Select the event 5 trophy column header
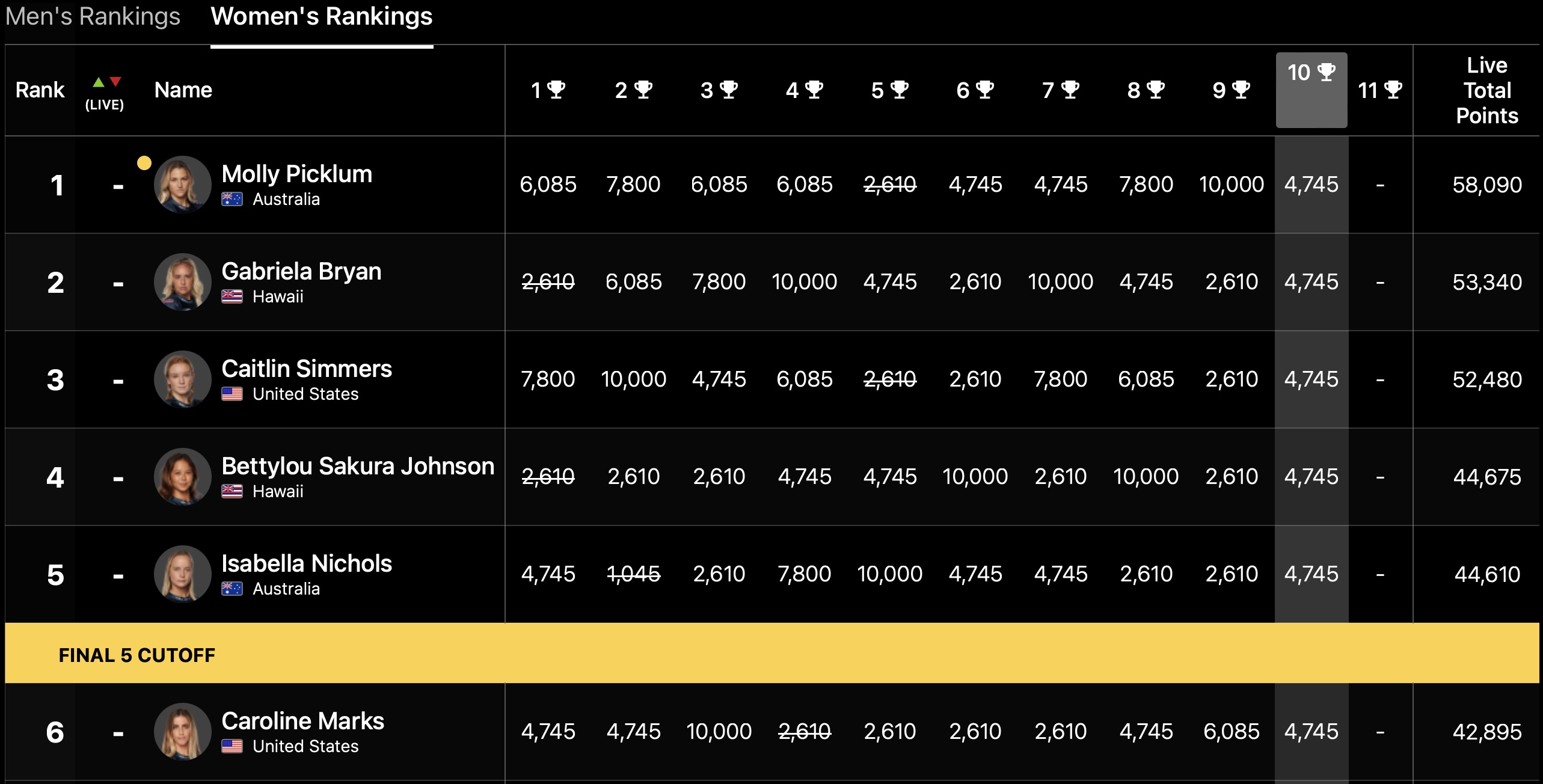This screenshot has width=1543, height=784. [889, 90]
